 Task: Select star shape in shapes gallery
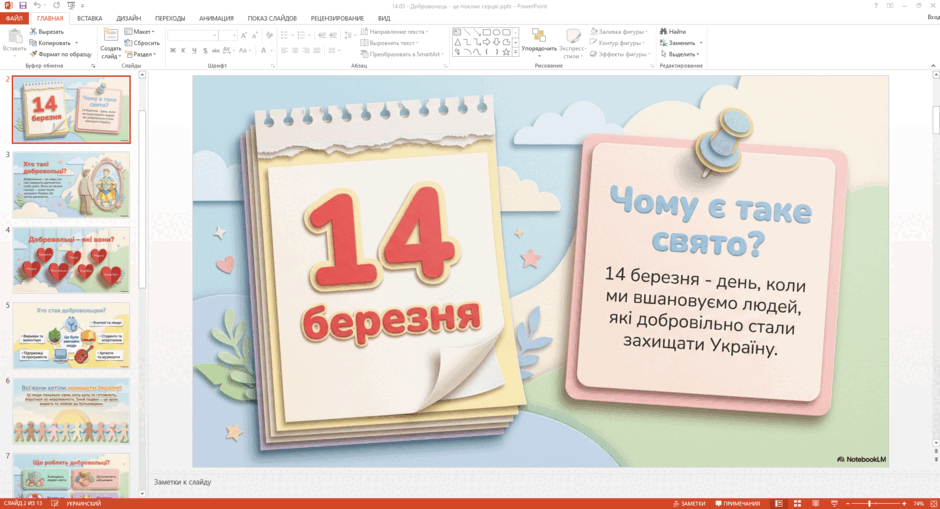506,52
